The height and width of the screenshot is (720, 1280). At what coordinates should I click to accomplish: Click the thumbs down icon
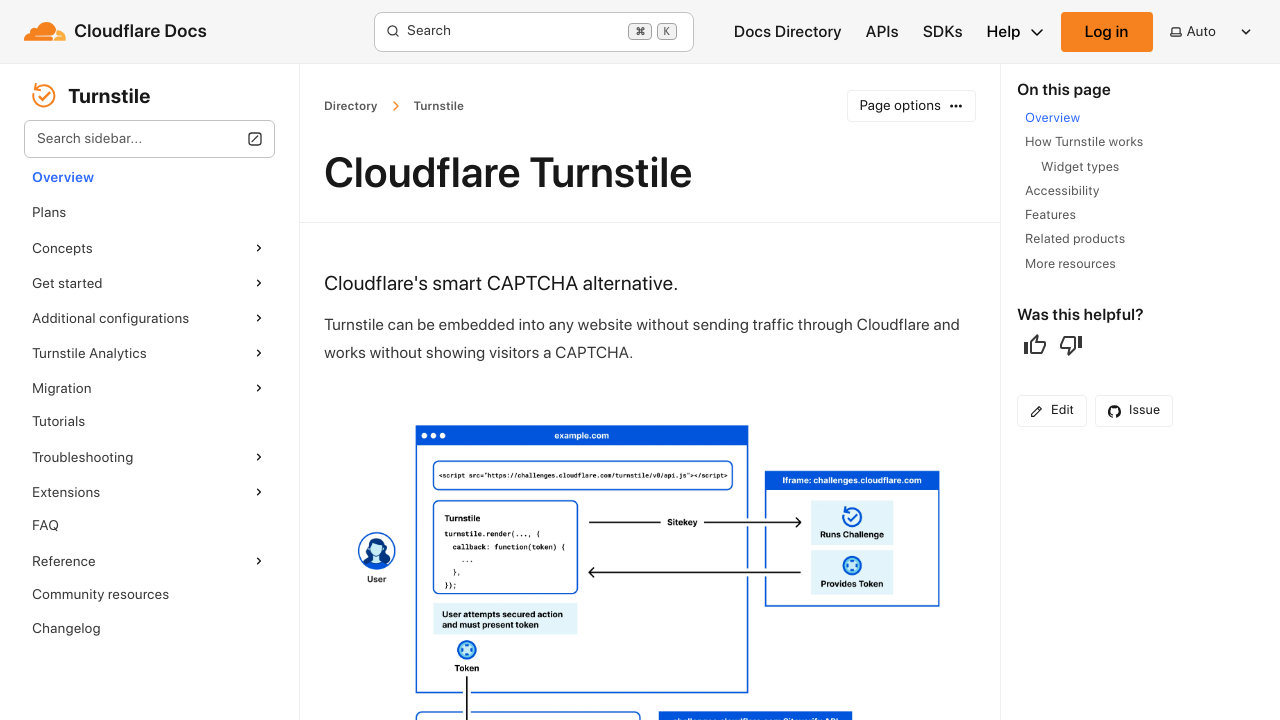1071,345
